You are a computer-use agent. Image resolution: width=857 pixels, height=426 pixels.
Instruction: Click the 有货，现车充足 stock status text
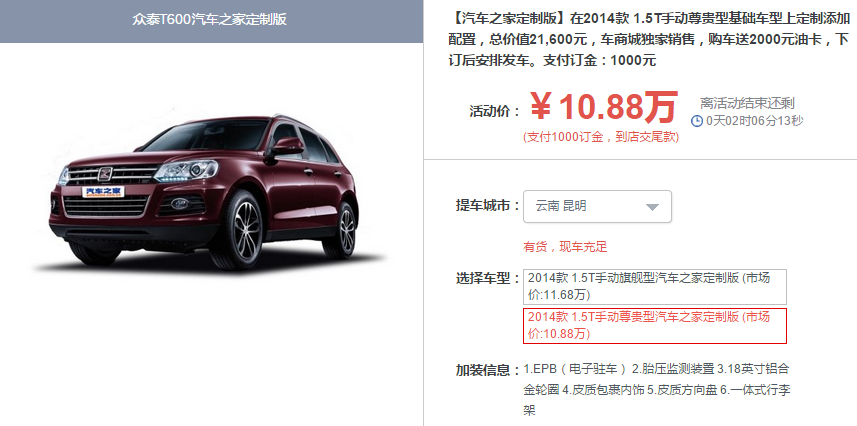coord(565,247)
